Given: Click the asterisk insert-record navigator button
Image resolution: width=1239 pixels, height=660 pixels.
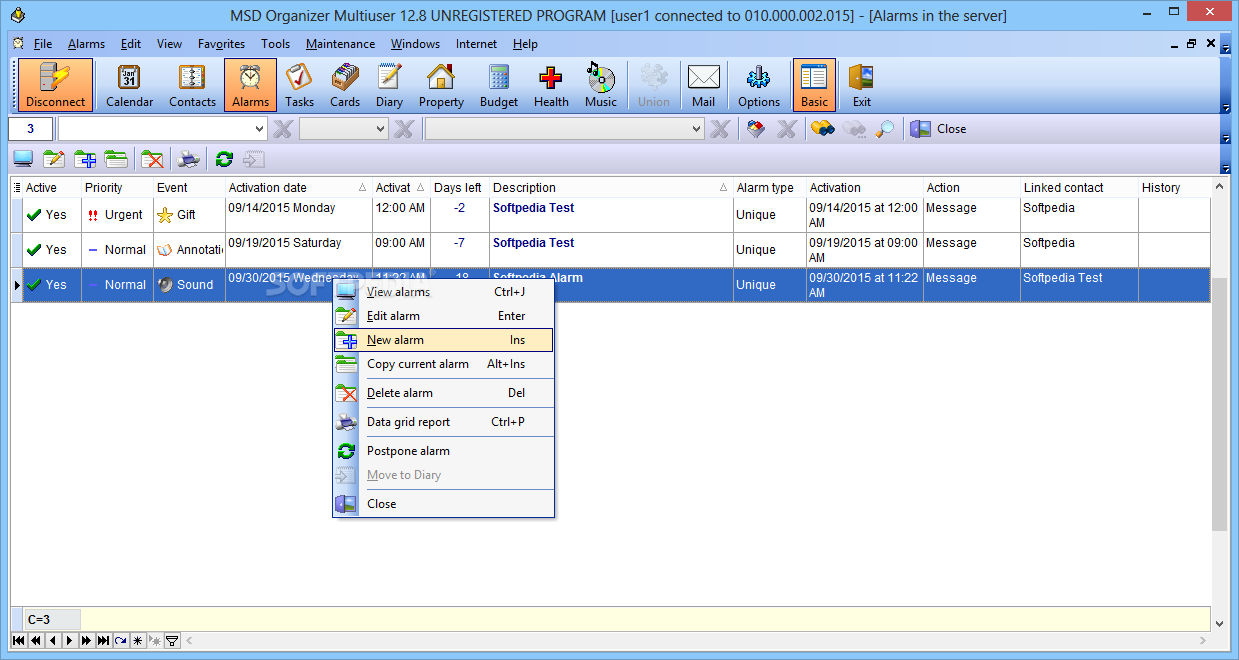Looking at the screenshot, I should (x=138, y=640).
